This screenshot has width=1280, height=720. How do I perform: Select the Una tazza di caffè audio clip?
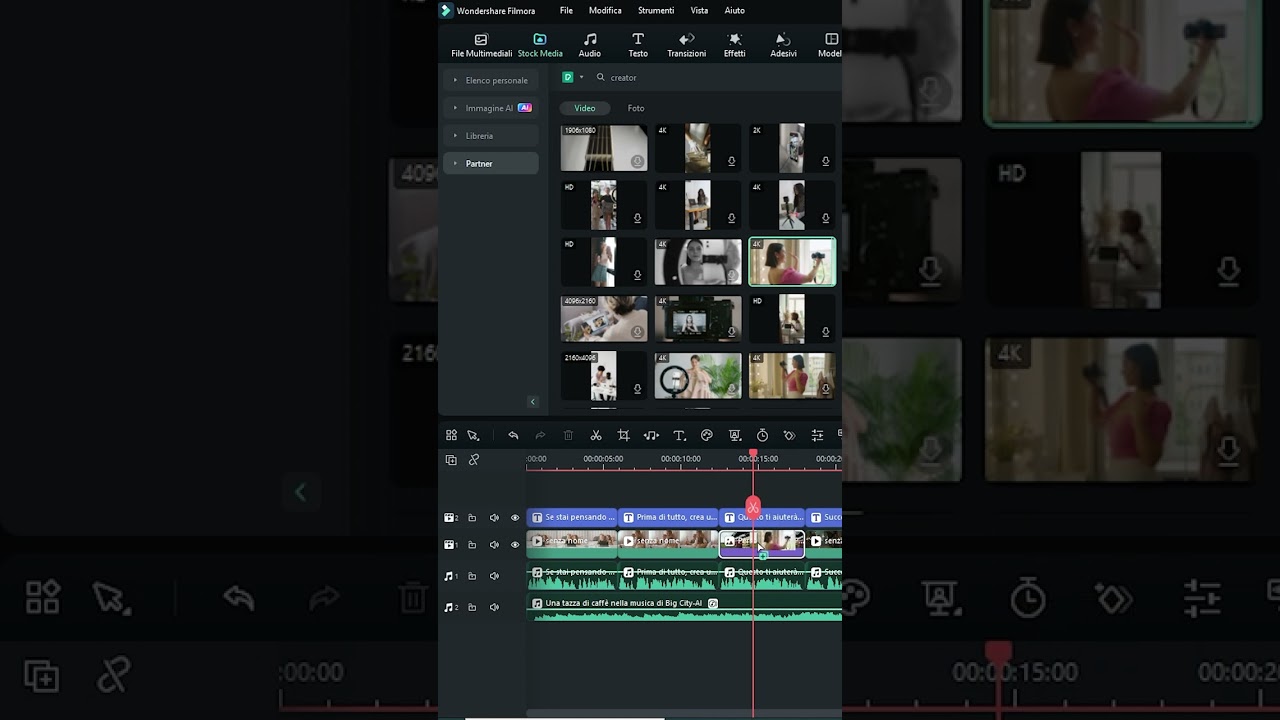[684, 608]
